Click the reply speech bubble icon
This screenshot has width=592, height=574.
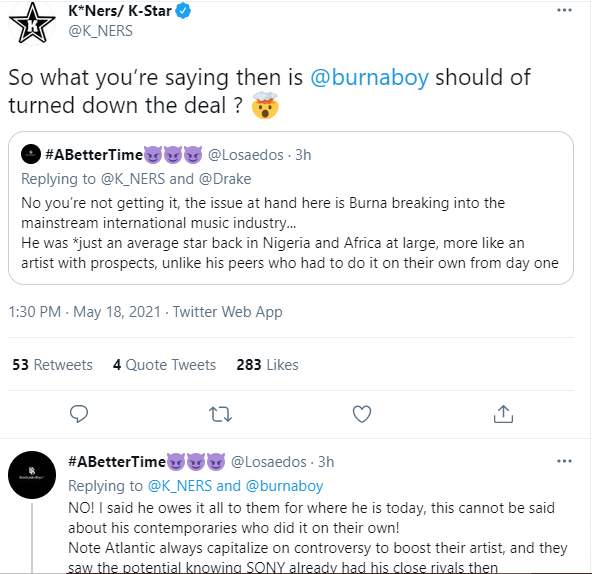coord(79,414)
